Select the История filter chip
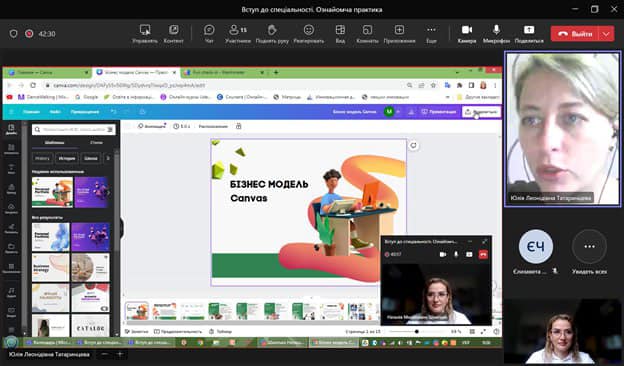 pos(67,158)
